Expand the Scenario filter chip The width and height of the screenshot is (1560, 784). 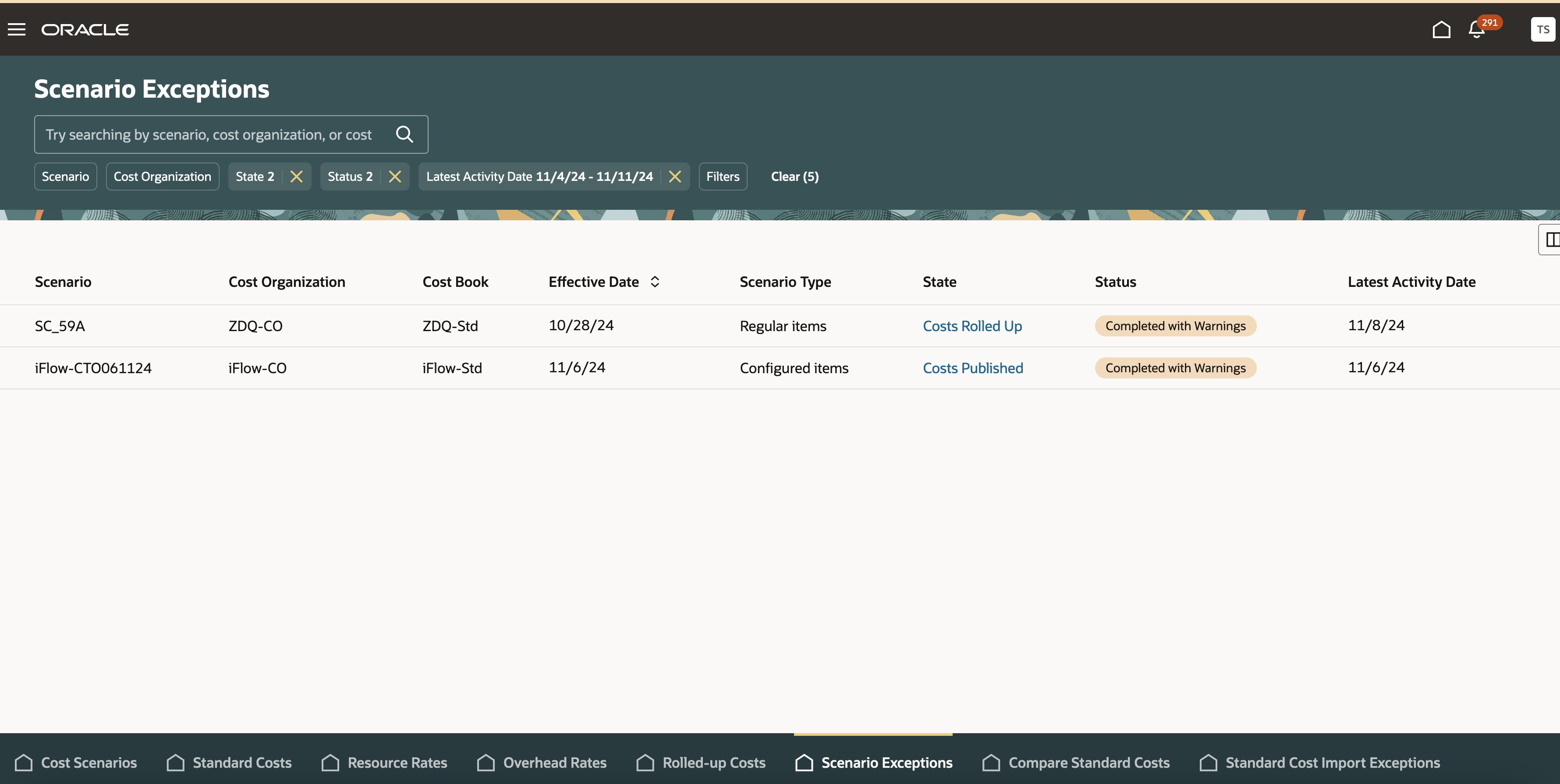coord(65,177)
